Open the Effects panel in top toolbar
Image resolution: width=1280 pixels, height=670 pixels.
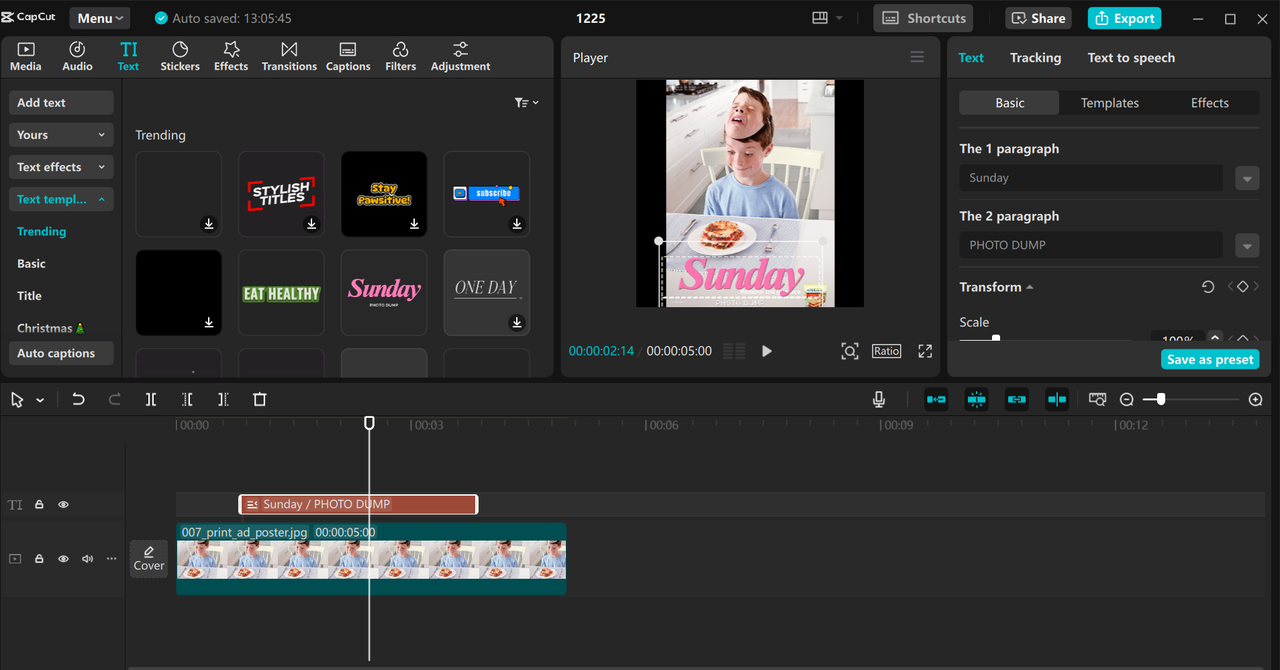pyautogui.click(x=231, y=56)
